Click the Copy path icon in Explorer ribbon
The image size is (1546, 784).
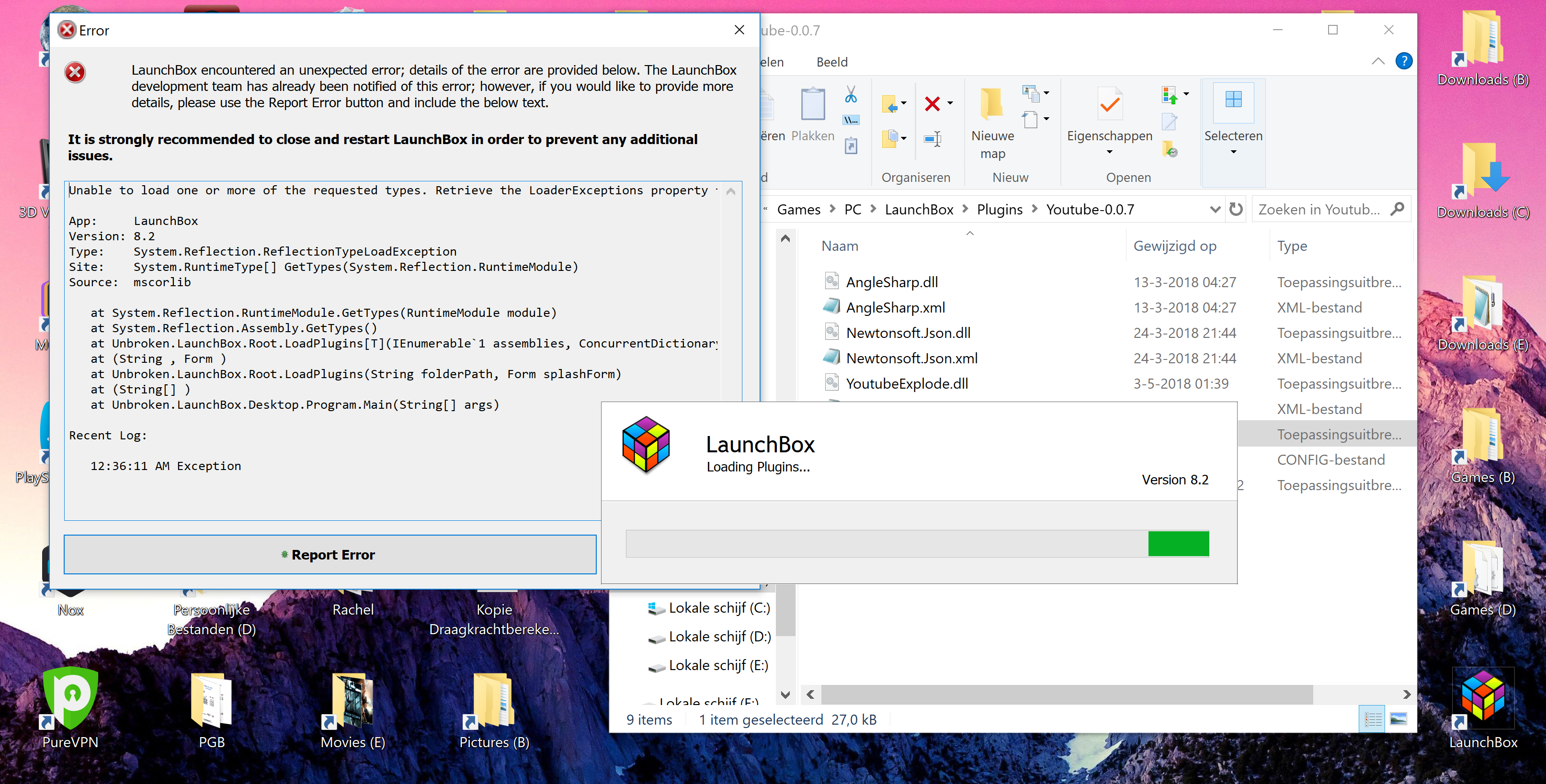[x=851, y=120]
